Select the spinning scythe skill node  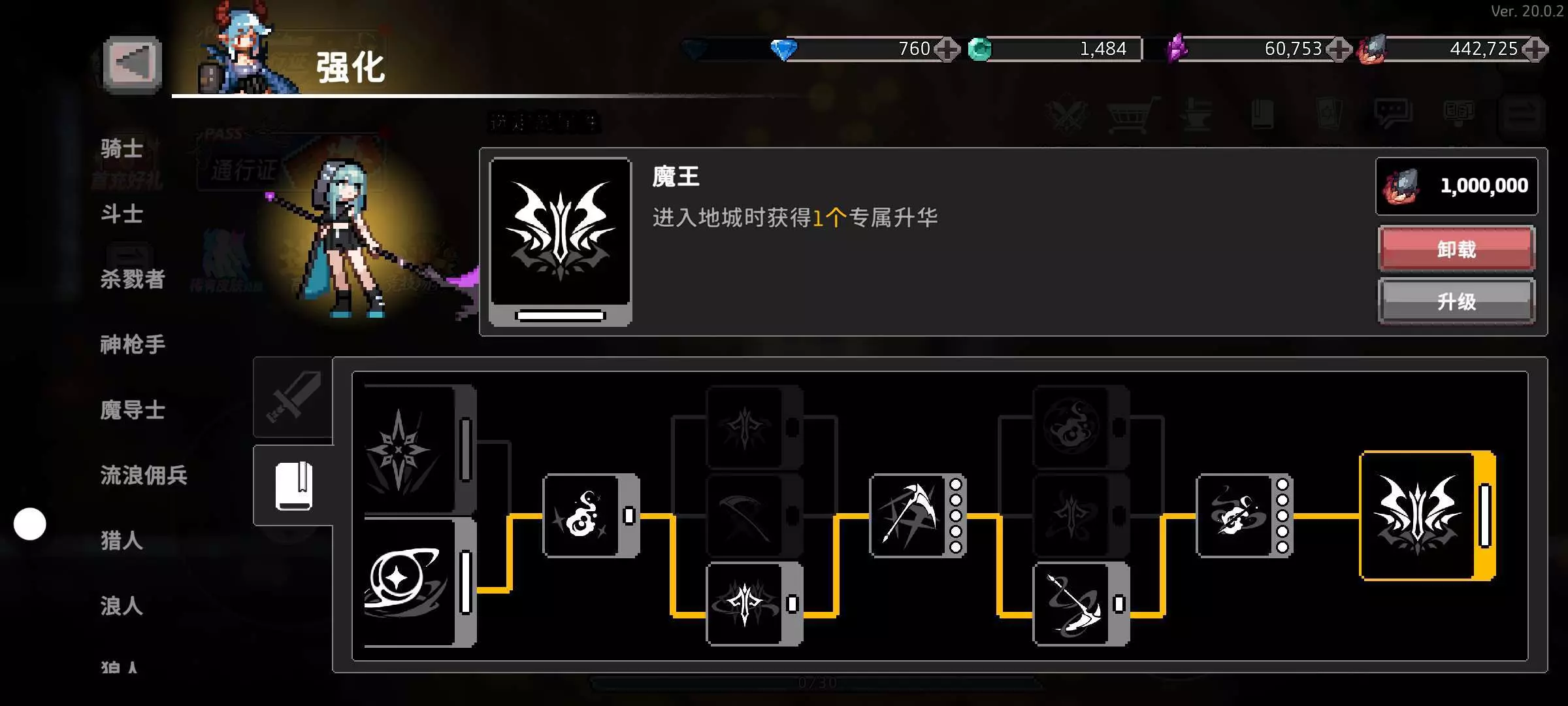point(1081,603)
